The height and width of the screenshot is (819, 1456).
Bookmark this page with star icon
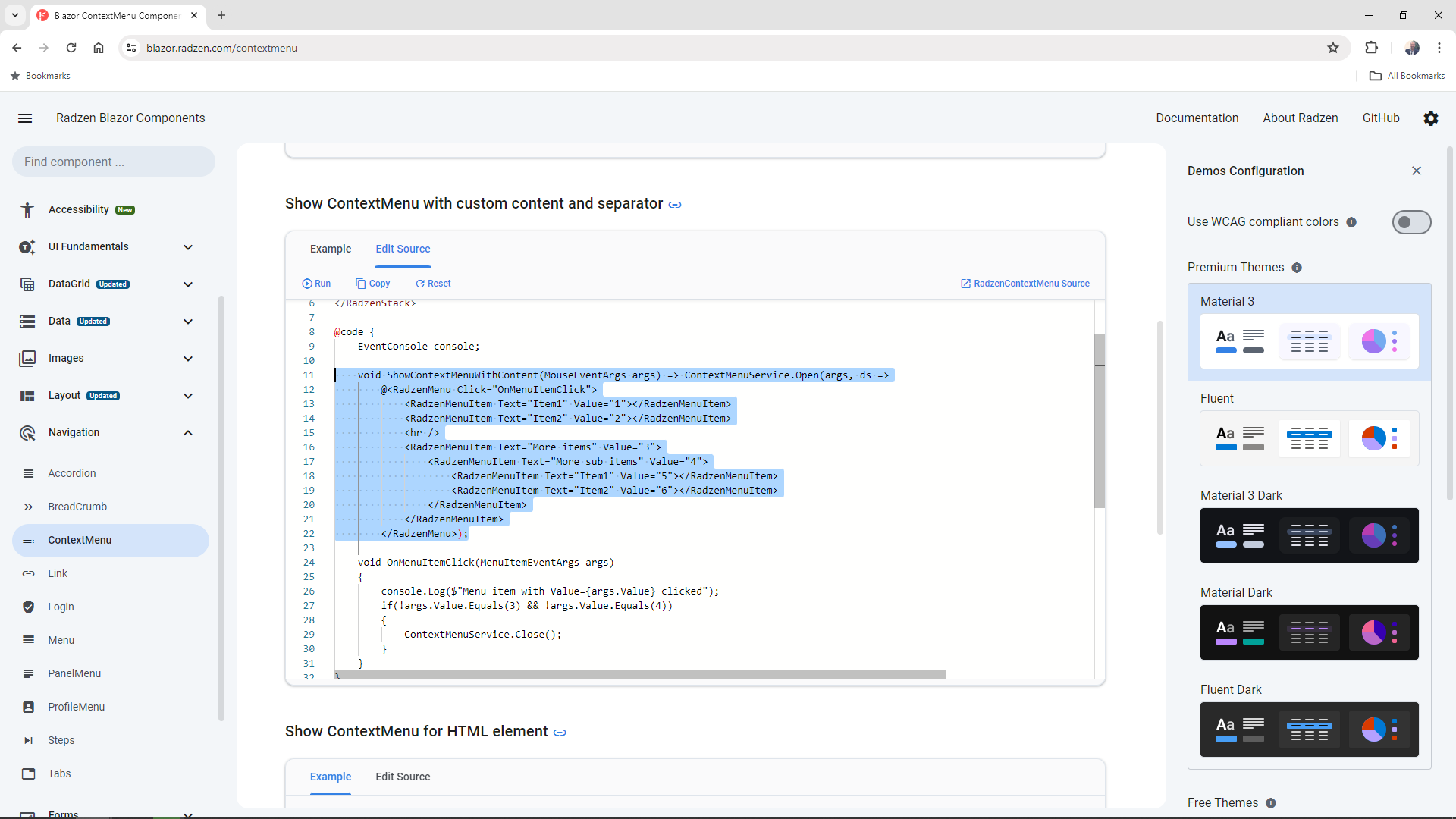[1333, 48]
